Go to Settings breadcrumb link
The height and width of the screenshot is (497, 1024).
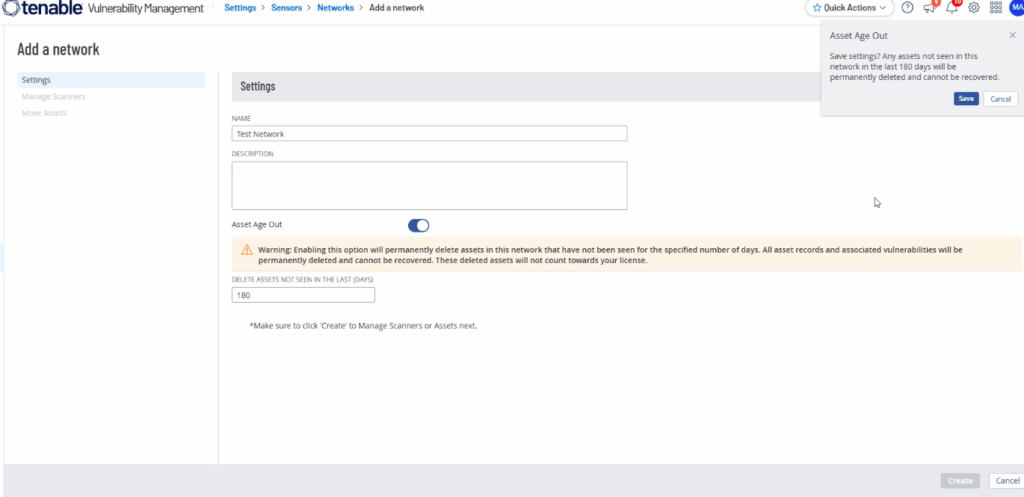(239, 8)
